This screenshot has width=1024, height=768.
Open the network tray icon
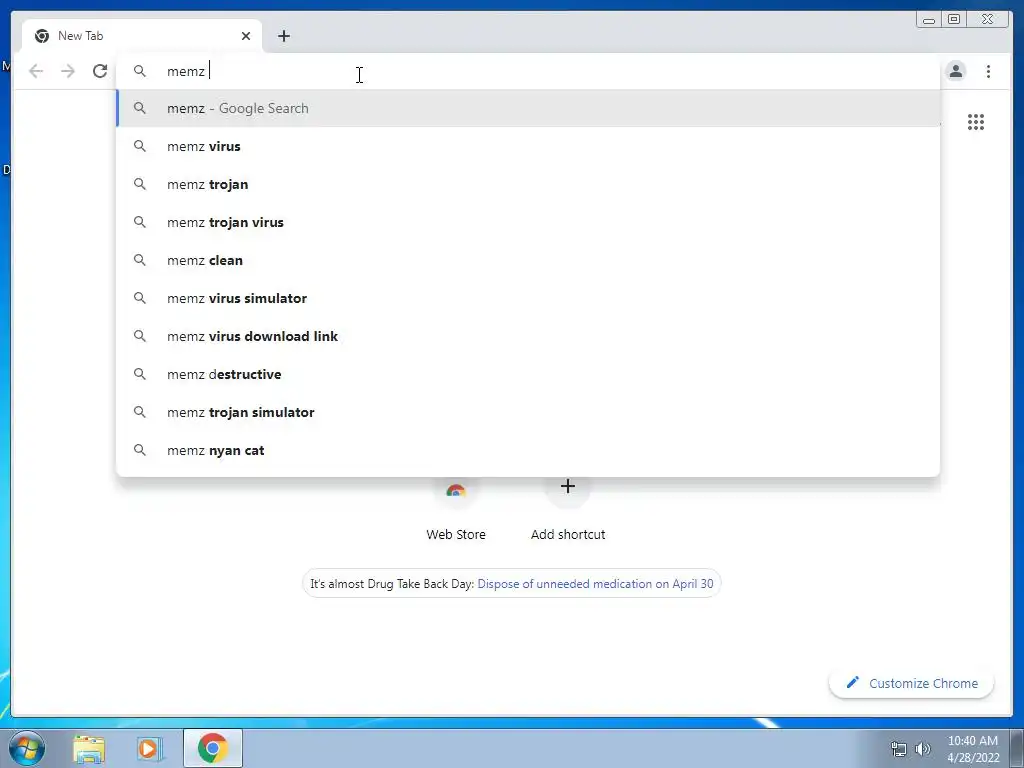[899, 749]
